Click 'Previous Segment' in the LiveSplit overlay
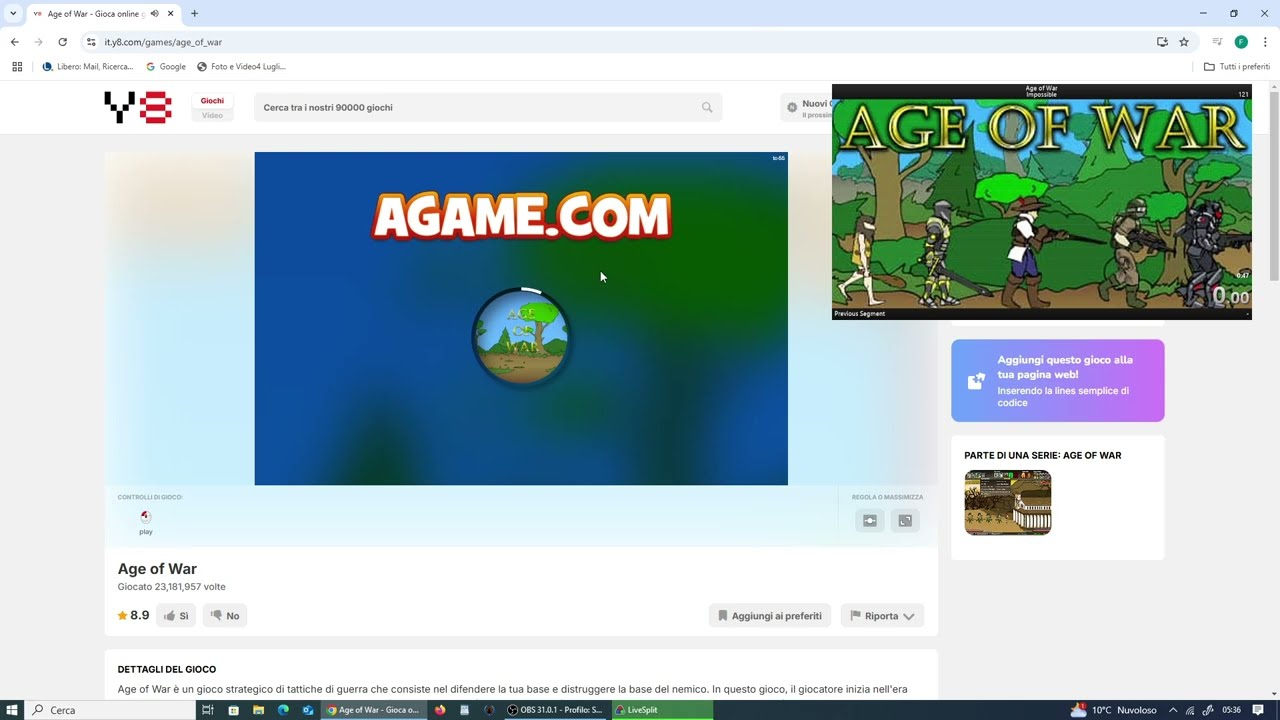This screenshot has height=720, width=1280. pos(860,313)
